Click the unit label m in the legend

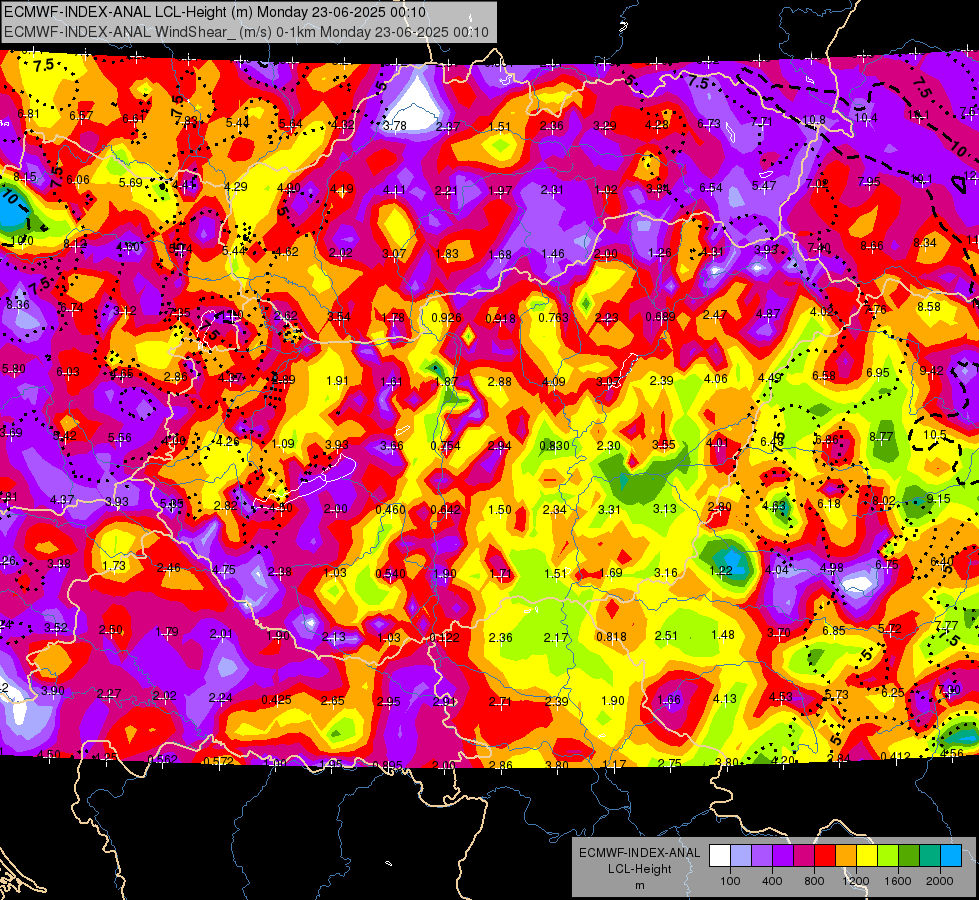[x=639, y=885]
